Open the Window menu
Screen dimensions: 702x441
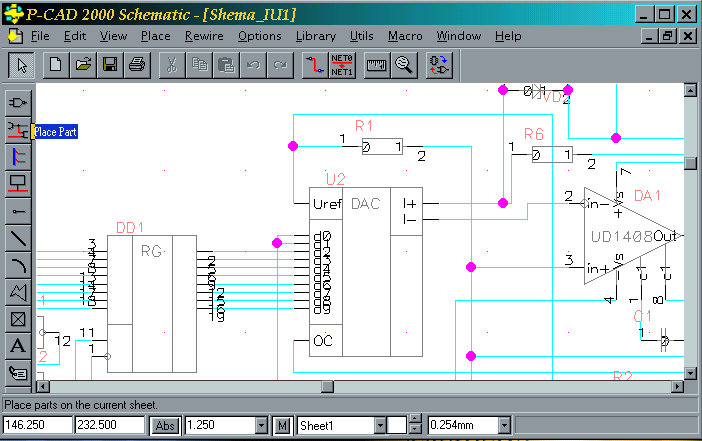point(459,36)
